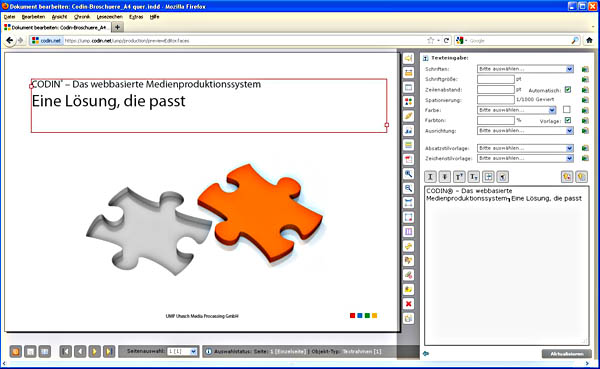Image resolution: width=600 pixels, height=369 pixels.
Task: Click green icon in Absatzstilvorlage row
Action: point(585,148)
